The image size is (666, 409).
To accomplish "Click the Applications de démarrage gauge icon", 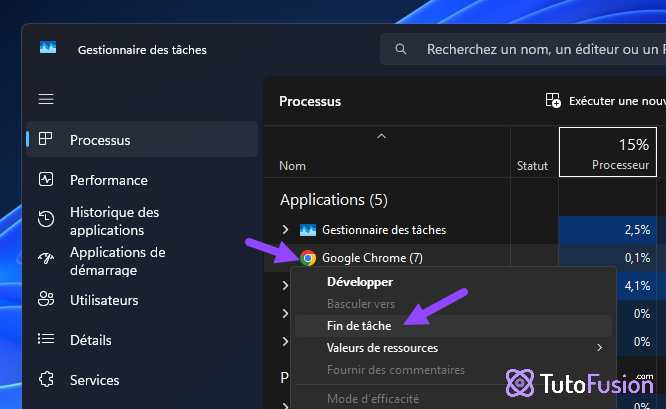I will (x=46, y=258).
